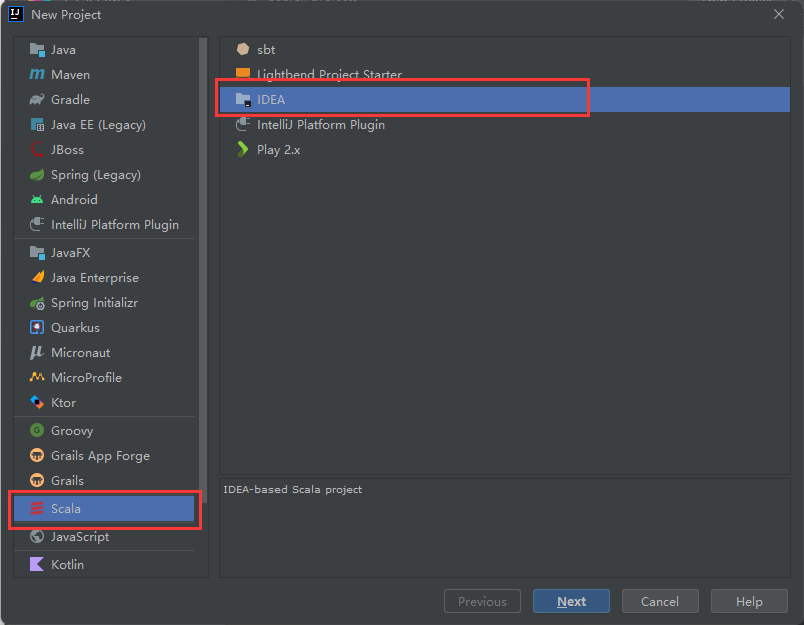Click the JavaScript globe icon

(x=37, y=536)
